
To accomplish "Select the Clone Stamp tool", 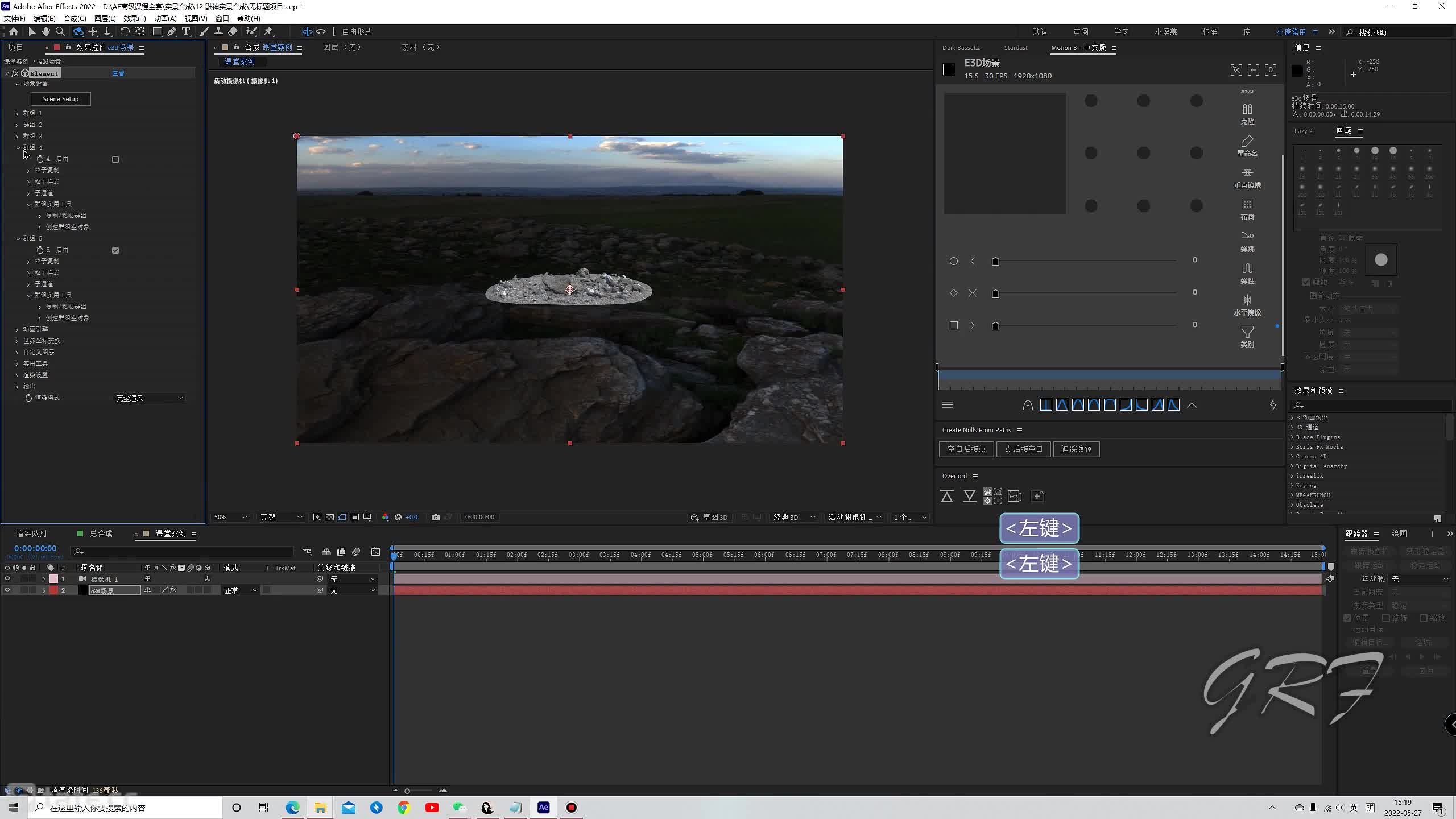I will [218, 32].
